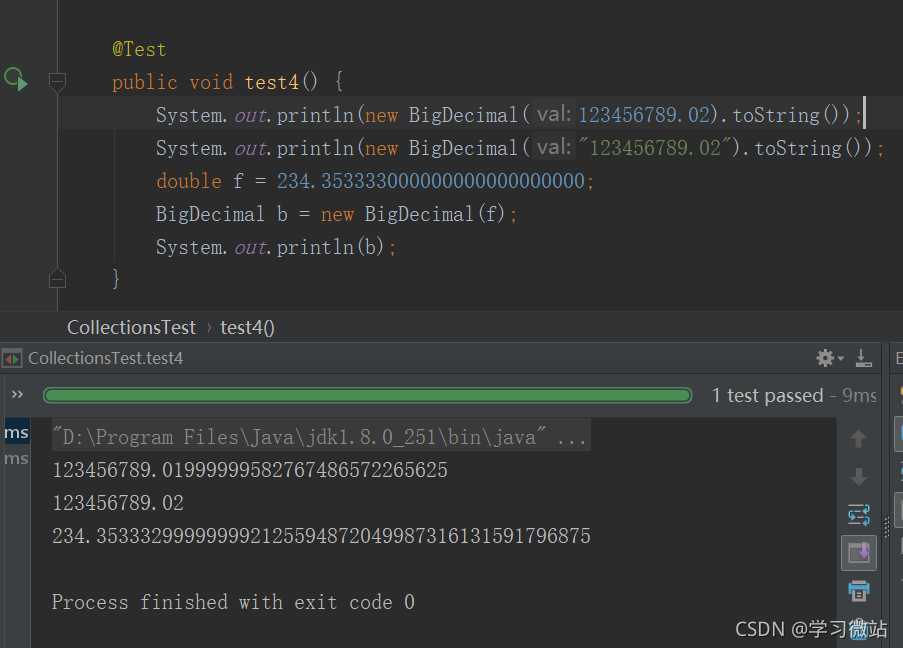Collapse the fold marker at test4 closing brace
The height and width of the screenshot is (648, 903).
coord(57,279)
